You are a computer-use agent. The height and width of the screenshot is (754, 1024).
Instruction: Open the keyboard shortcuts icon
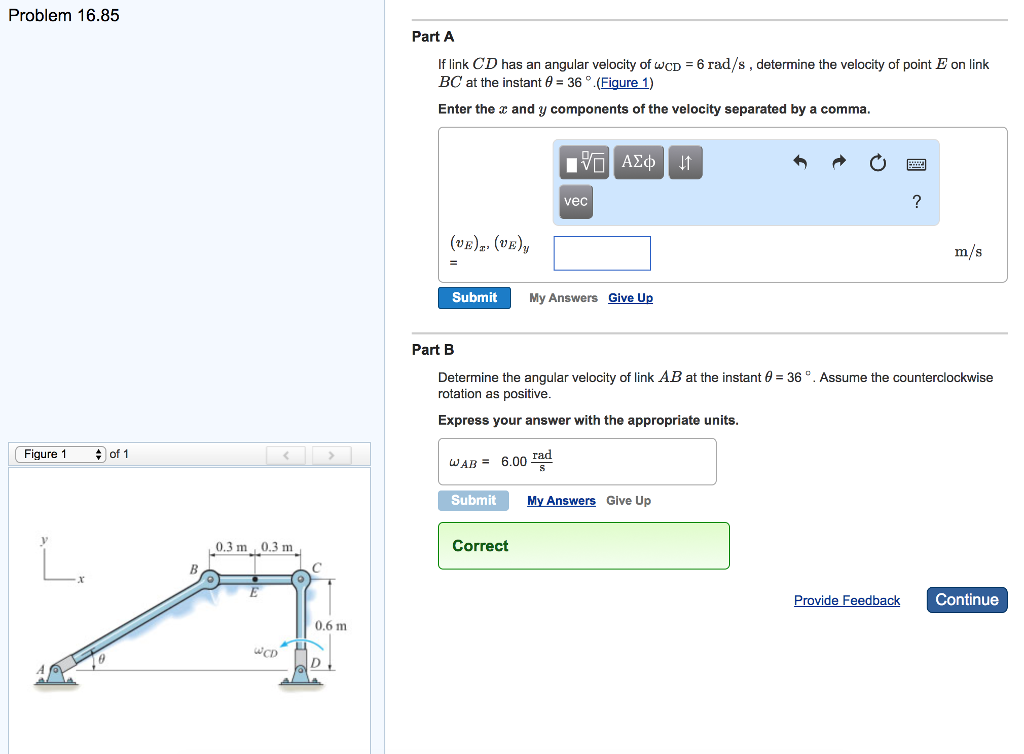pos(915,162)
